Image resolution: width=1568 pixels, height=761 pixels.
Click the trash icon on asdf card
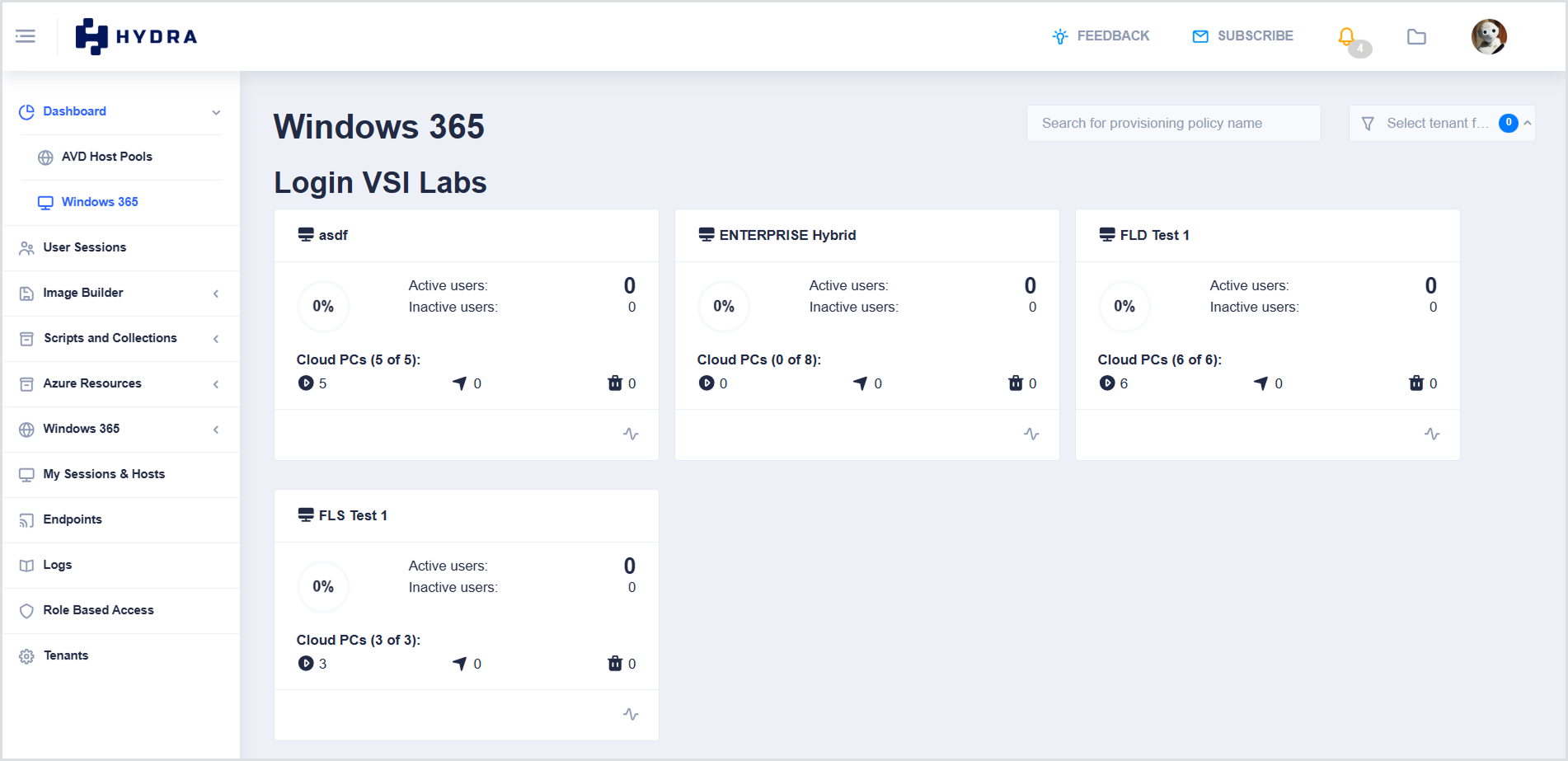(615, 383)
